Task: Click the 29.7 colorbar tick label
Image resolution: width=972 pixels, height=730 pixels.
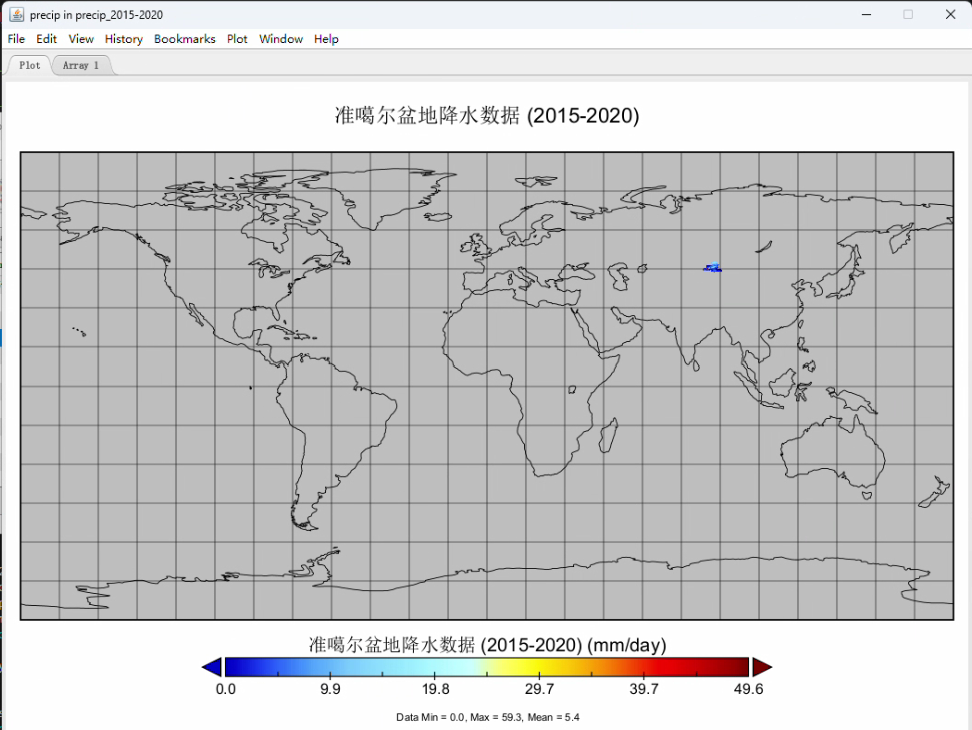Action: 539,689
